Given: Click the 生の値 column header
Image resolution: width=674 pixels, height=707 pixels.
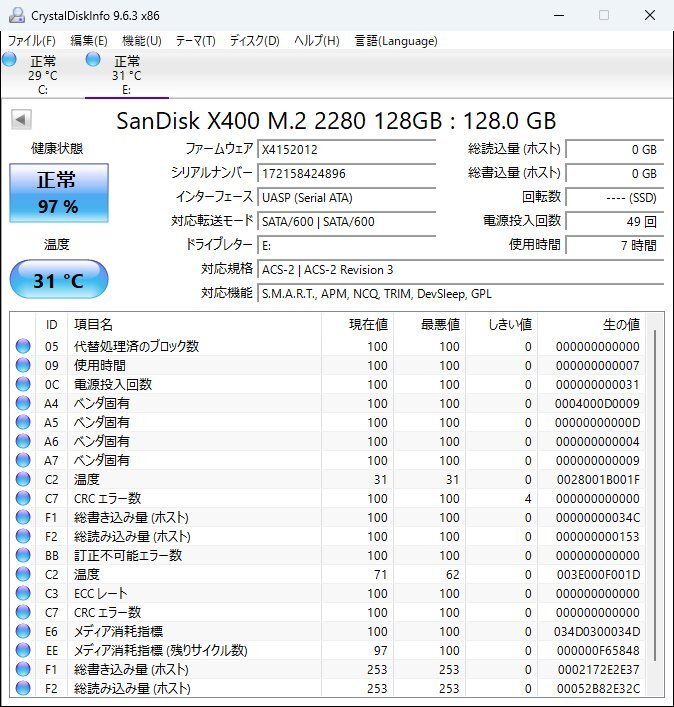Looking at the screenshot, I should click(591, 324).
